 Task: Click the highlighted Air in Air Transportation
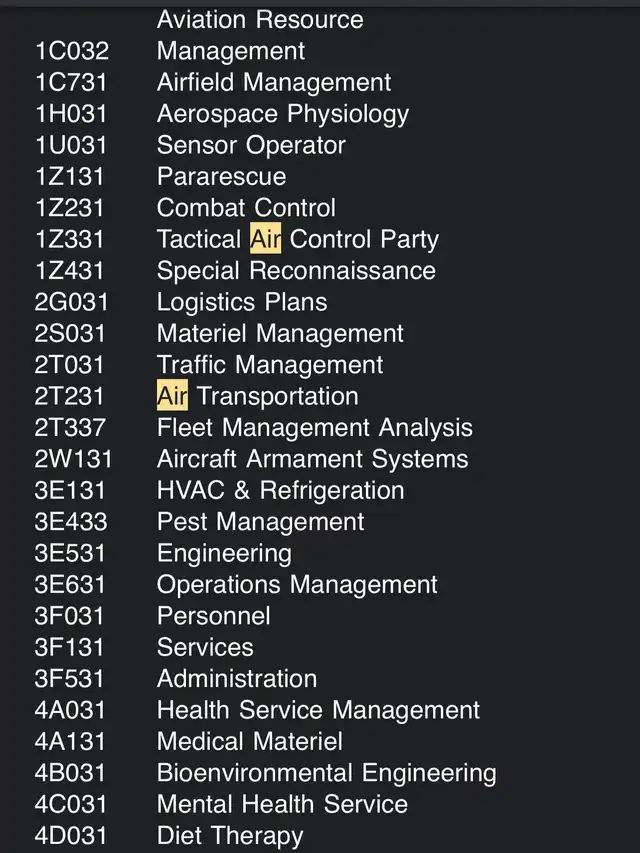[x=172, y=395]
